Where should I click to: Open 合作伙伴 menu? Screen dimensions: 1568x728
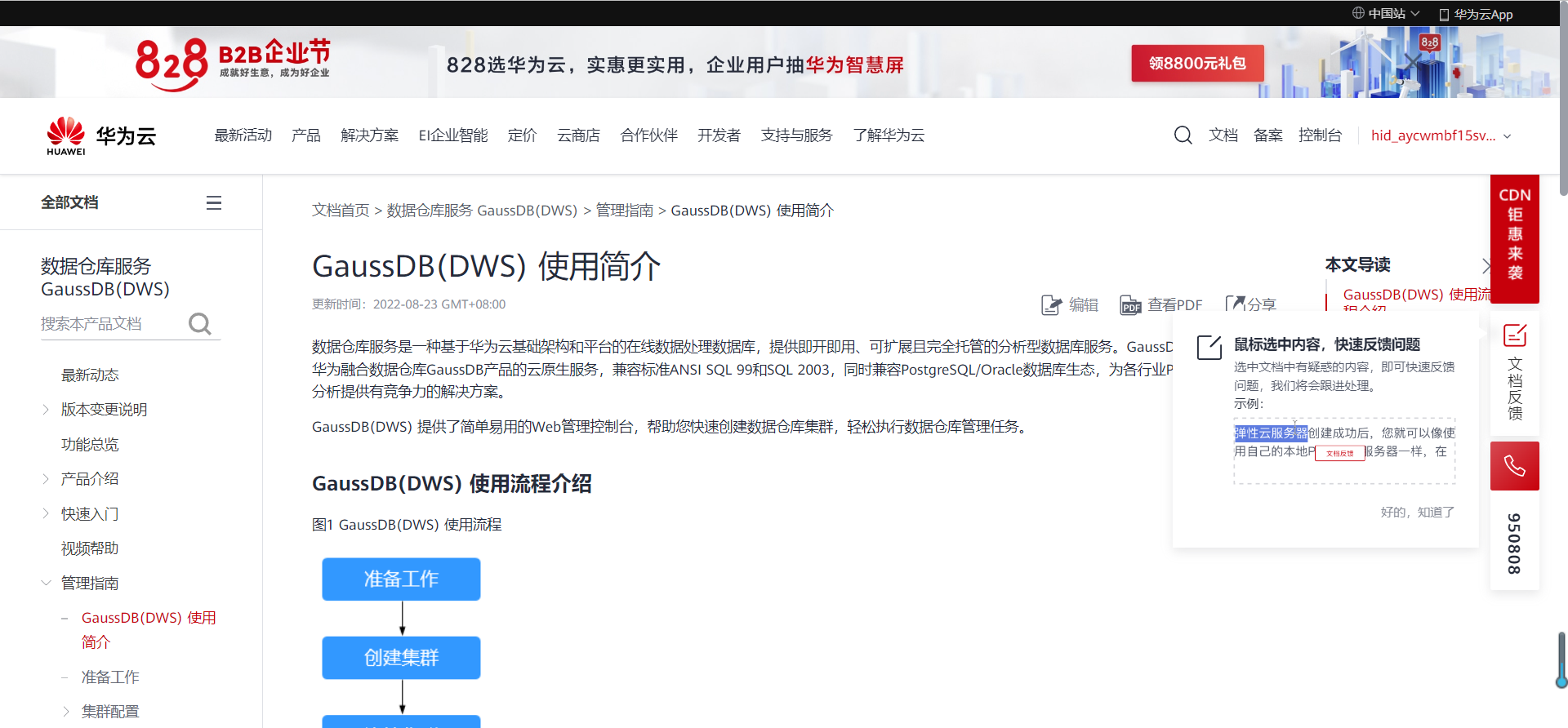(x=649, y=135)
